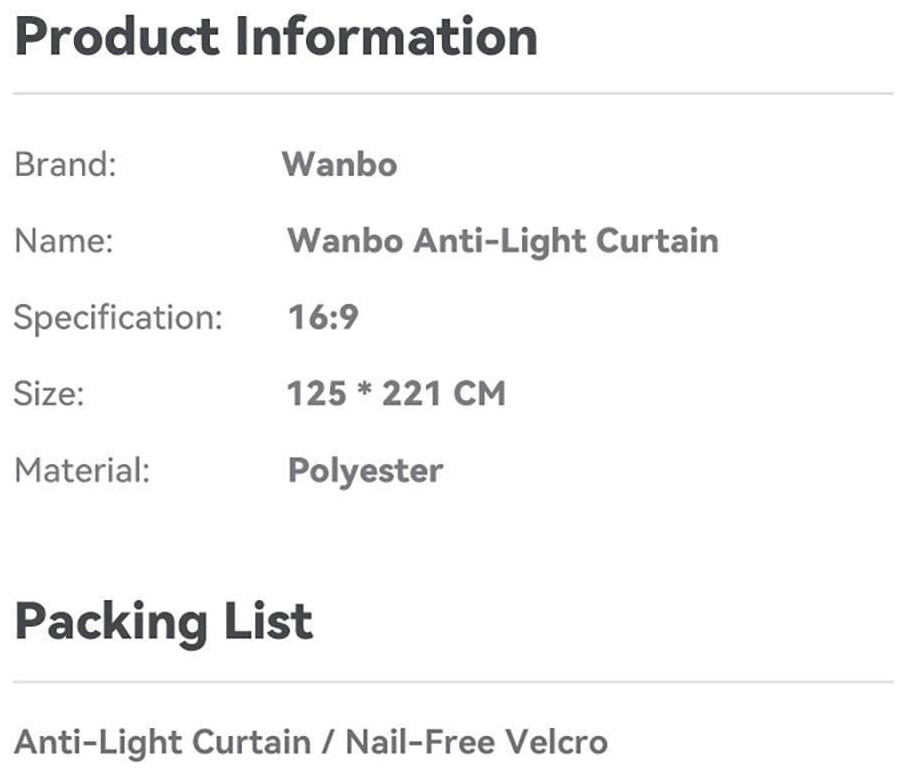Image resolution: width=905 pixels, height=773 pixels.
Task: Click the Nail-Free Velcro packing item
Action: pos(476,742)
